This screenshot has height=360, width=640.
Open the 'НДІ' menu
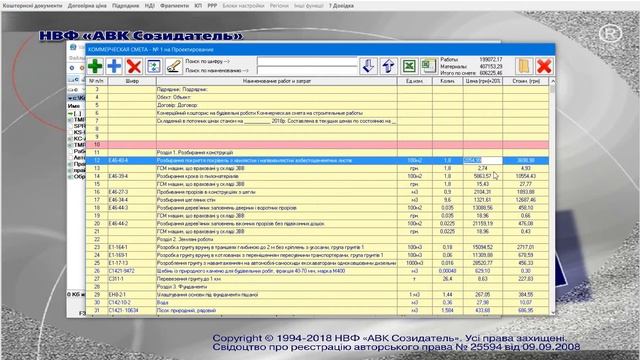tap(149, 6)
